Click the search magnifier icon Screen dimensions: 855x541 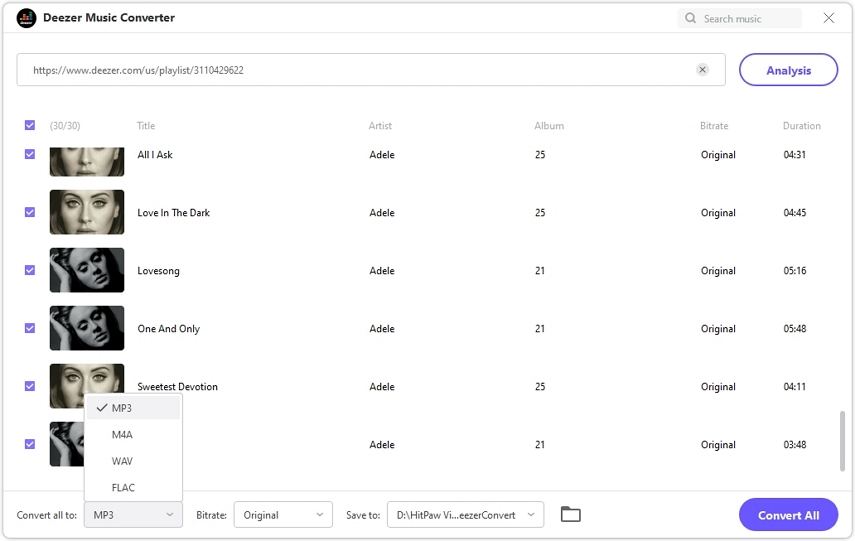click(690, 18)
